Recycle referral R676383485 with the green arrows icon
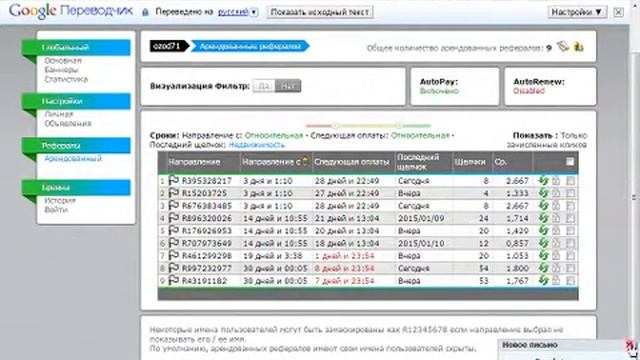The height and width of the screenshot is (360, 640). coord(543,206)
